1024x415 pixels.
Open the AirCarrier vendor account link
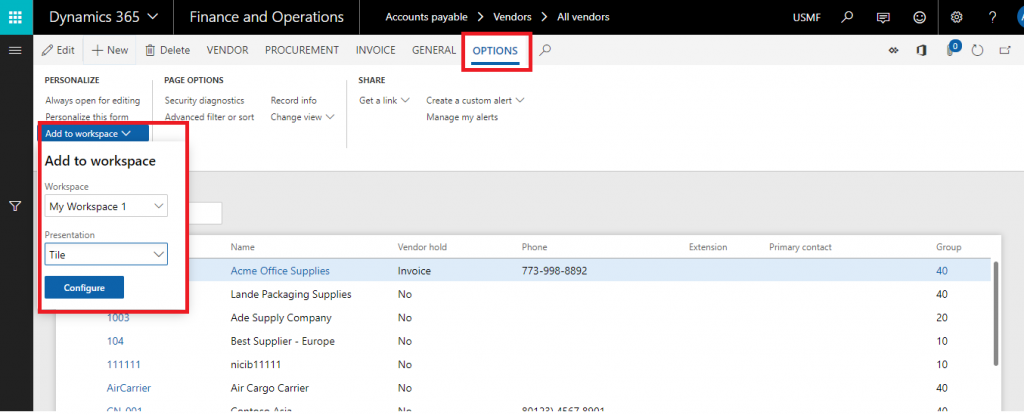[129, 388]
